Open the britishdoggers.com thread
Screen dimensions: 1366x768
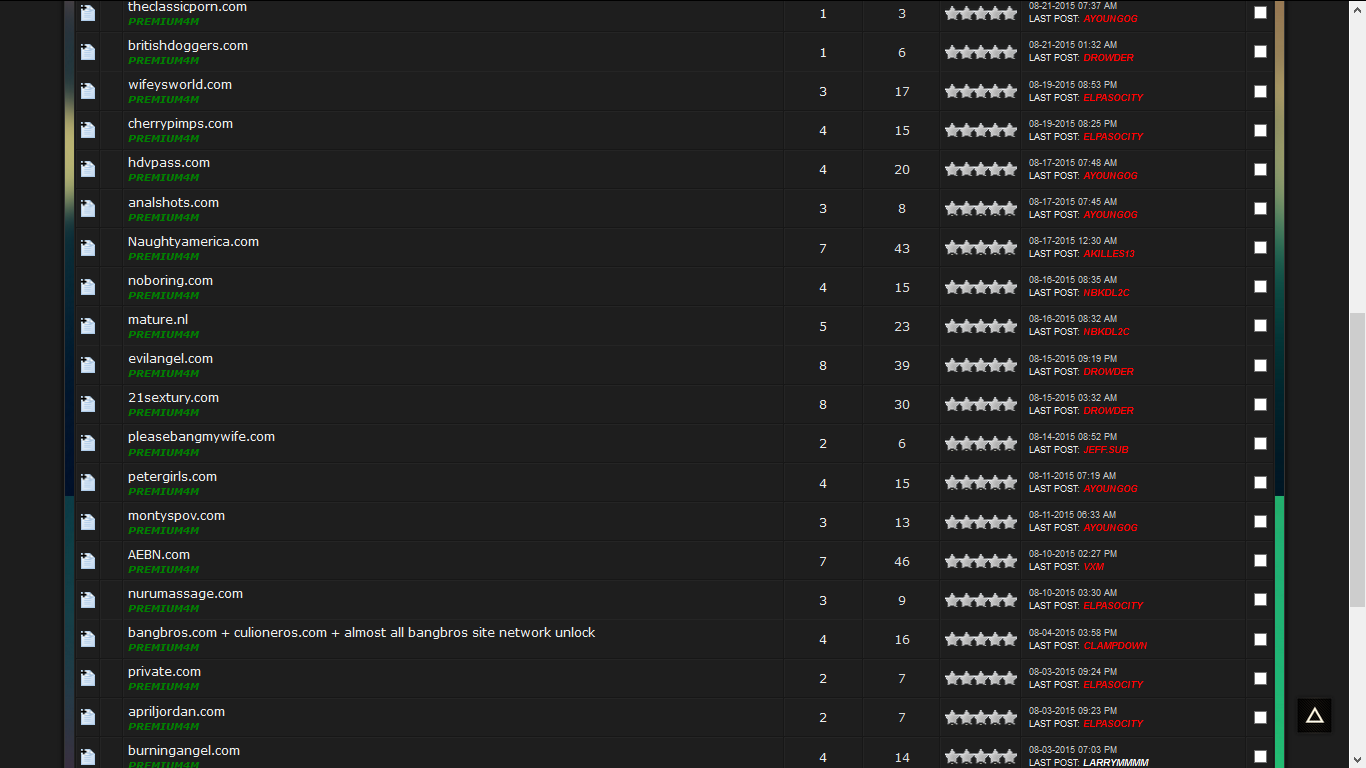(188, 46)
